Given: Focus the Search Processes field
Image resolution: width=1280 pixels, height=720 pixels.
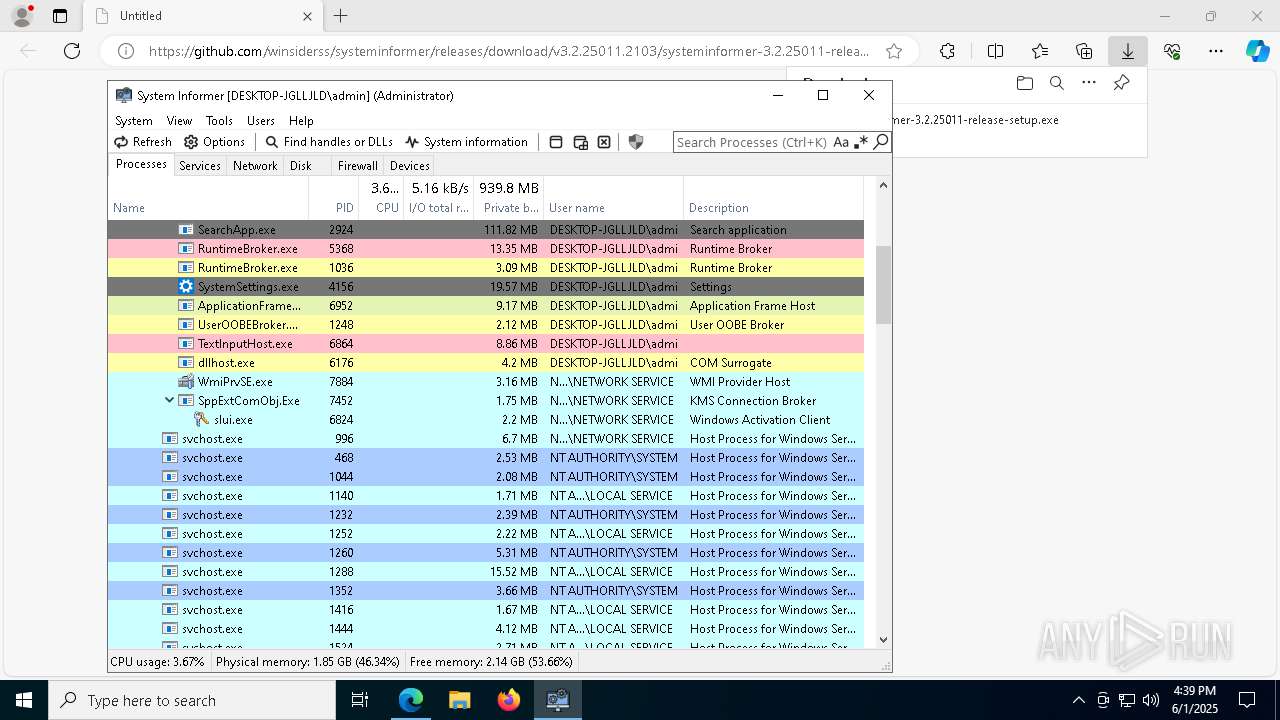Looking at the screenshot, I should [752, 142].
